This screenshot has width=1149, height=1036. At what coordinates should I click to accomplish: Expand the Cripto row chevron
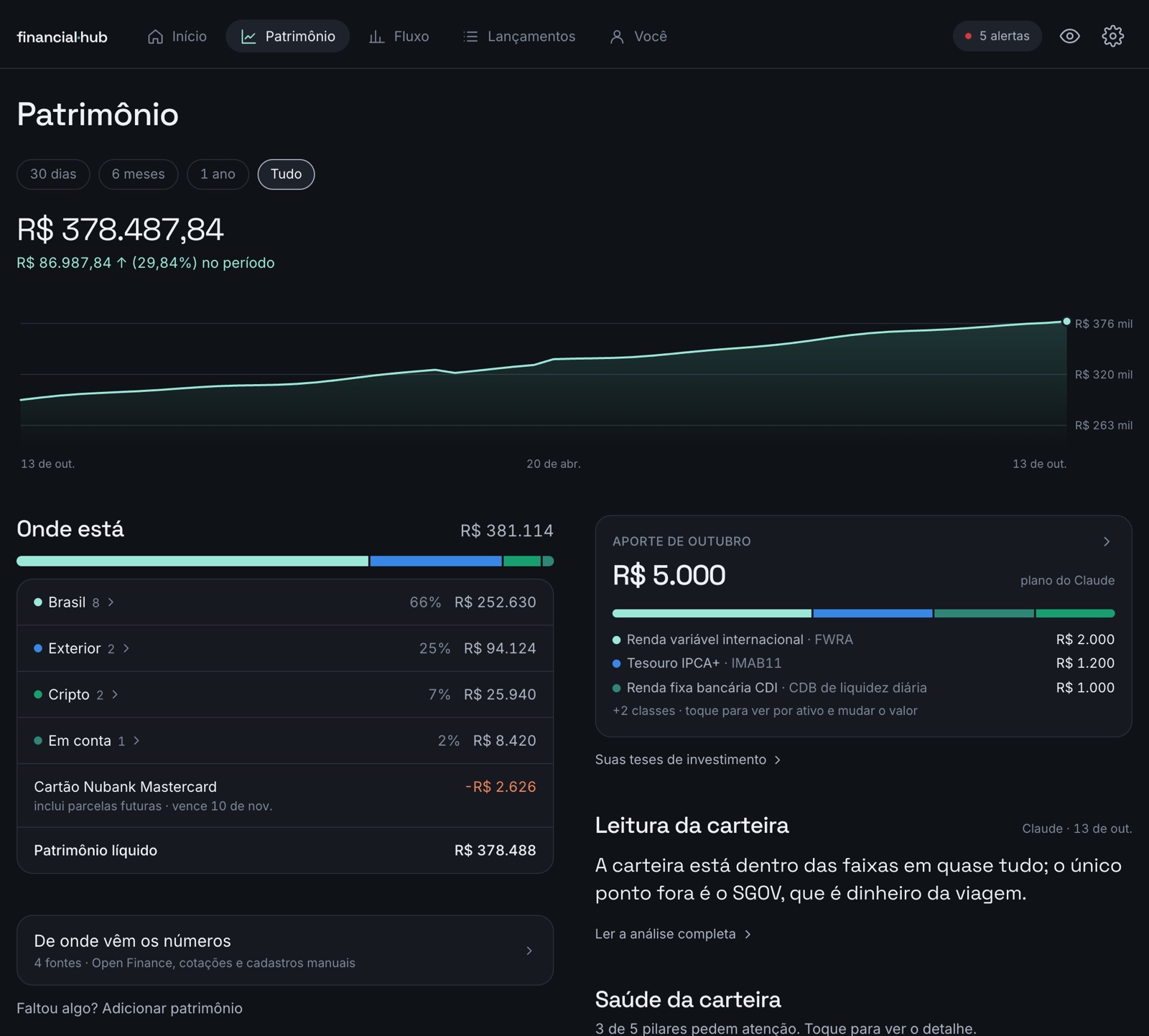click(x=115, y=694)
